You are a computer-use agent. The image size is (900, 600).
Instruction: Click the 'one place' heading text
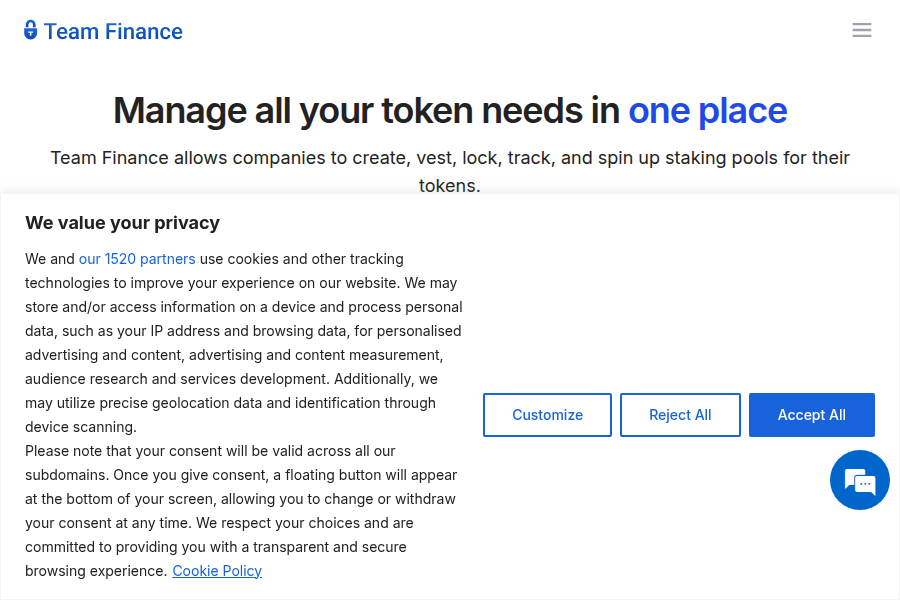pyautogui.click(x=707, y=110)
